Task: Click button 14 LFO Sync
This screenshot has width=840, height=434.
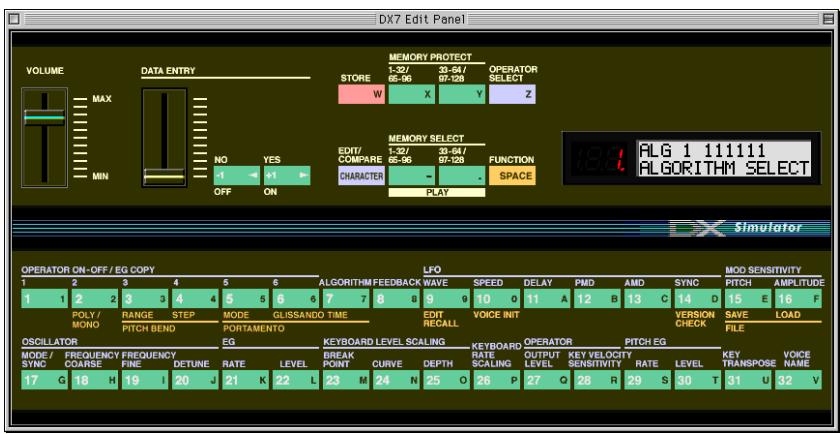Action: [x=699, y=299]
